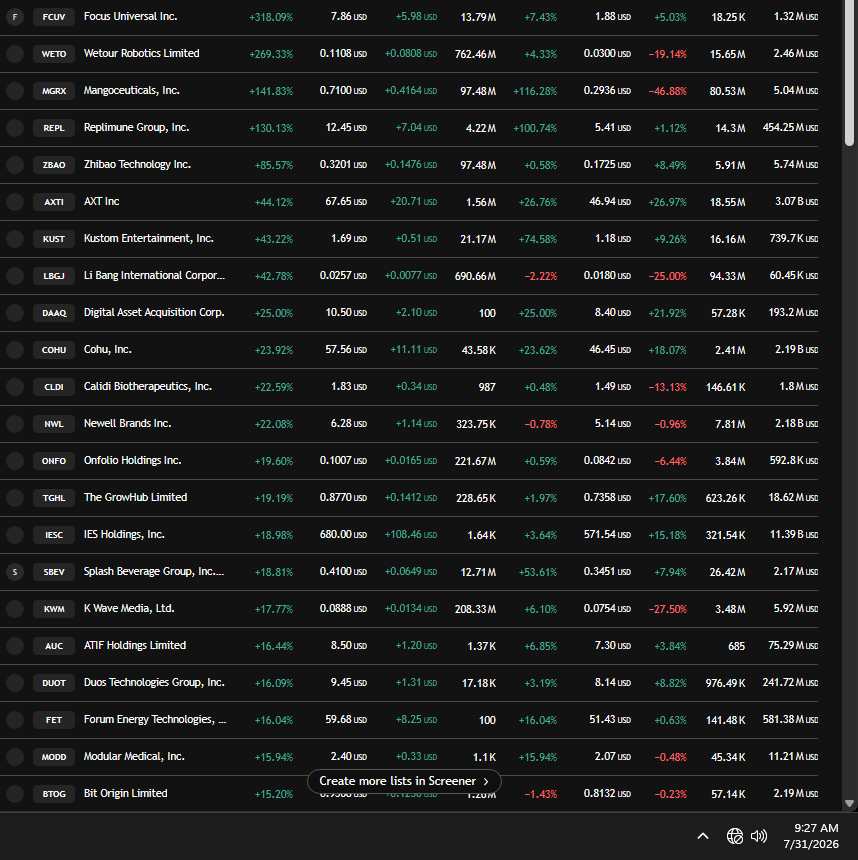The height and width of the screenshot is (860, 858).
Task: Open the FET ticker badge
Action: tap(54, 720)
